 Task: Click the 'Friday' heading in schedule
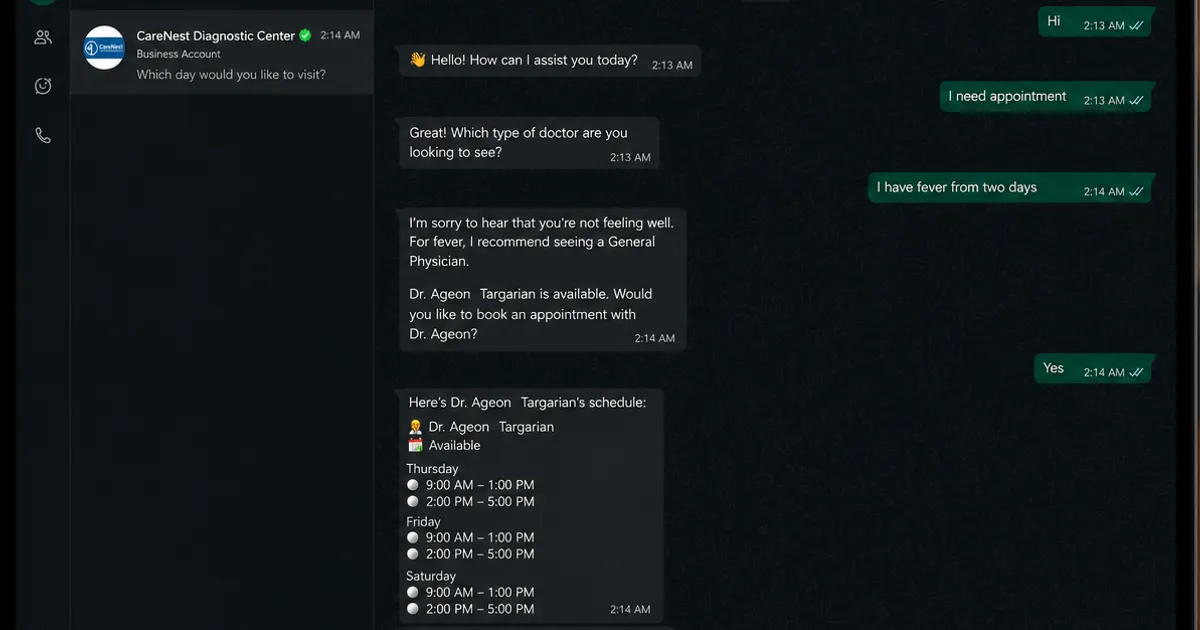[x=423, y=522]
